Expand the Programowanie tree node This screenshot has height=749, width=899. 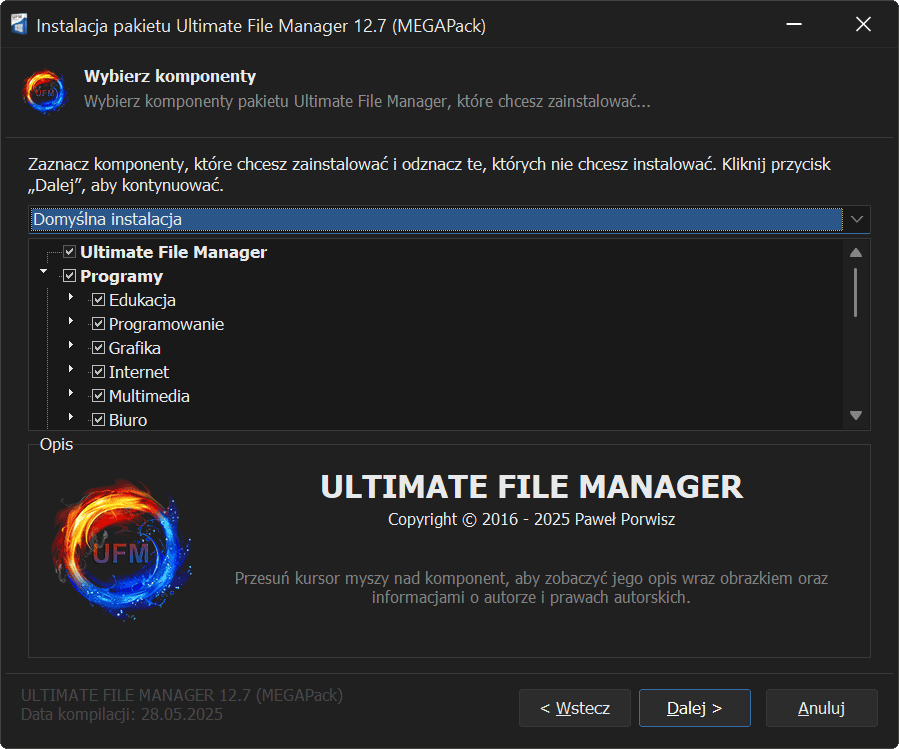click(x=71, y=322)
